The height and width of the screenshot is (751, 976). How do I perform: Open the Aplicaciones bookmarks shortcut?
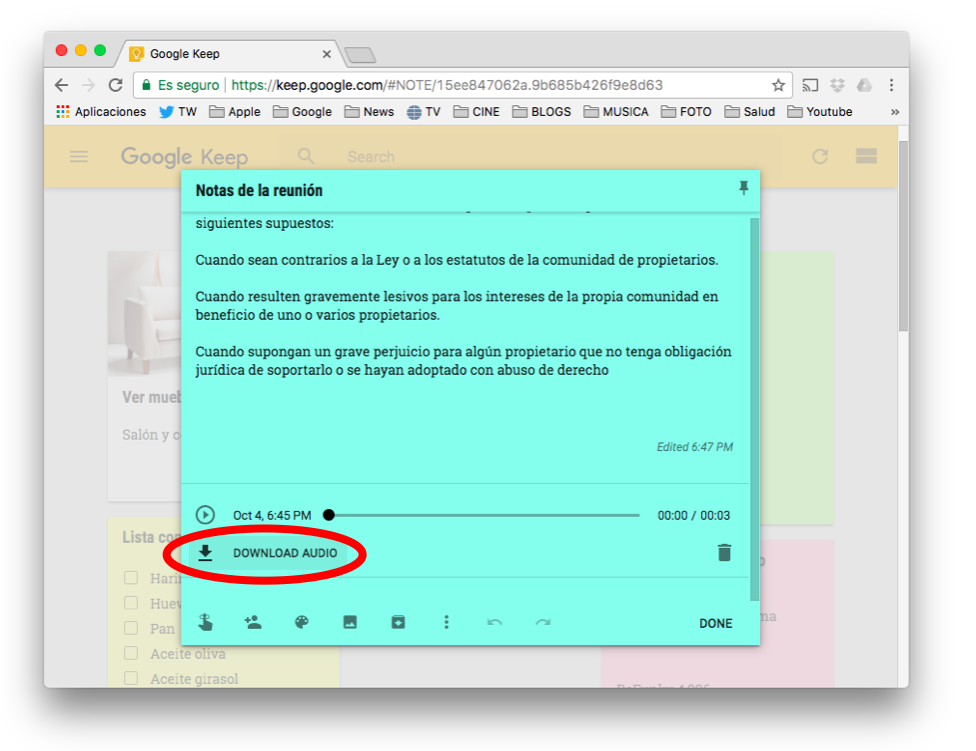(101, 112)
